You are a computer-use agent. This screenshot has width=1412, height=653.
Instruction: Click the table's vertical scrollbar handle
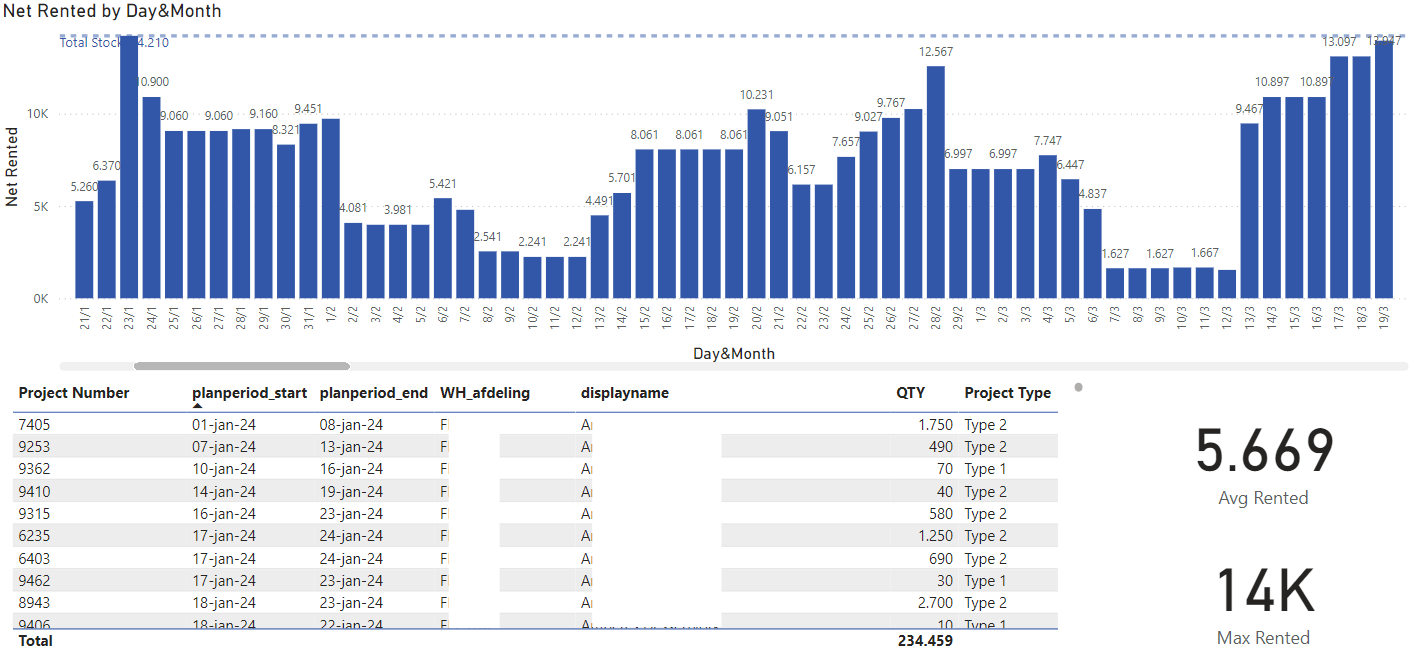(1079, 387)
